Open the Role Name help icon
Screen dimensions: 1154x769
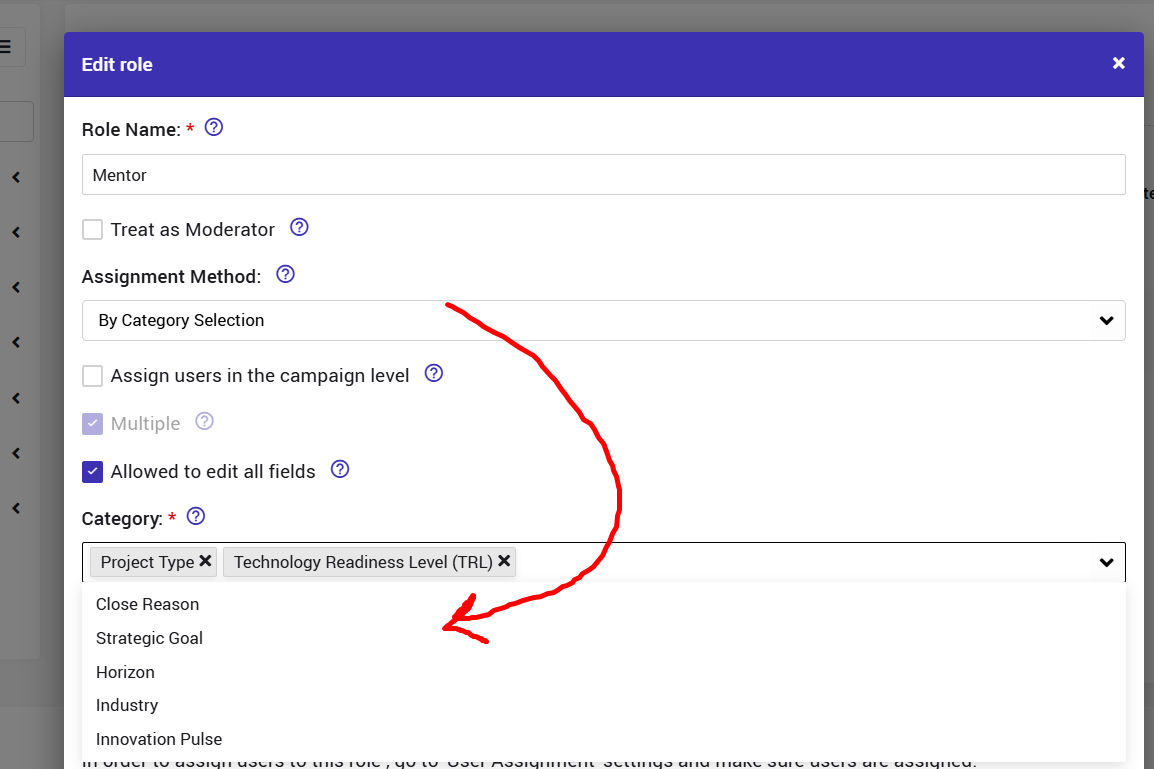pyautogui.click(x=213, y=127)
